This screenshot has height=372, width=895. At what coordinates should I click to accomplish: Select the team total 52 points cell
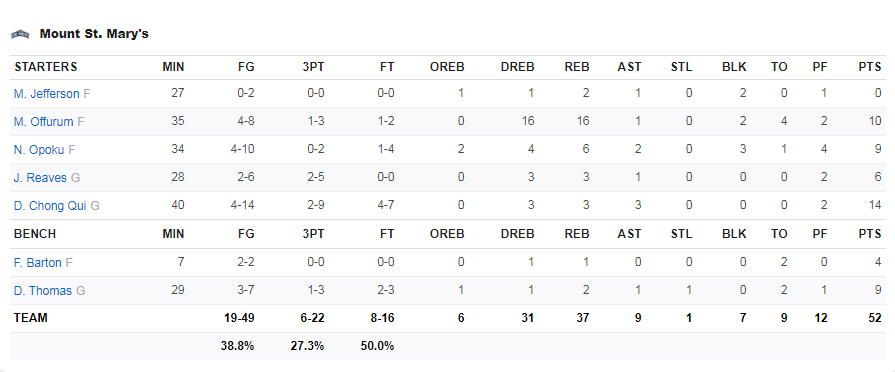pos(875,318)
